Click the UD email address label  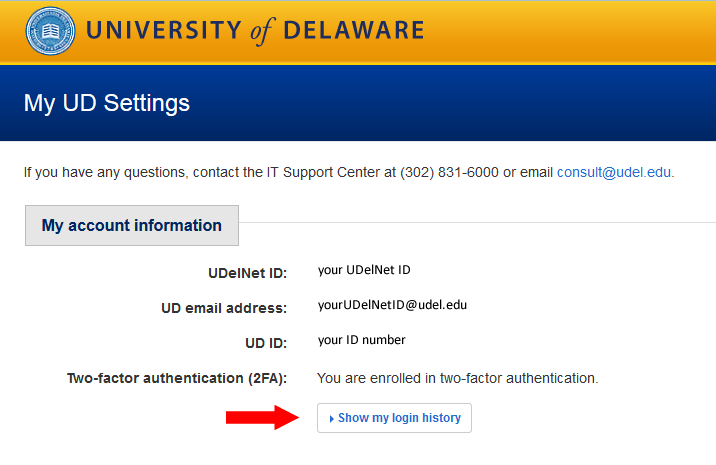click(224, 308)
